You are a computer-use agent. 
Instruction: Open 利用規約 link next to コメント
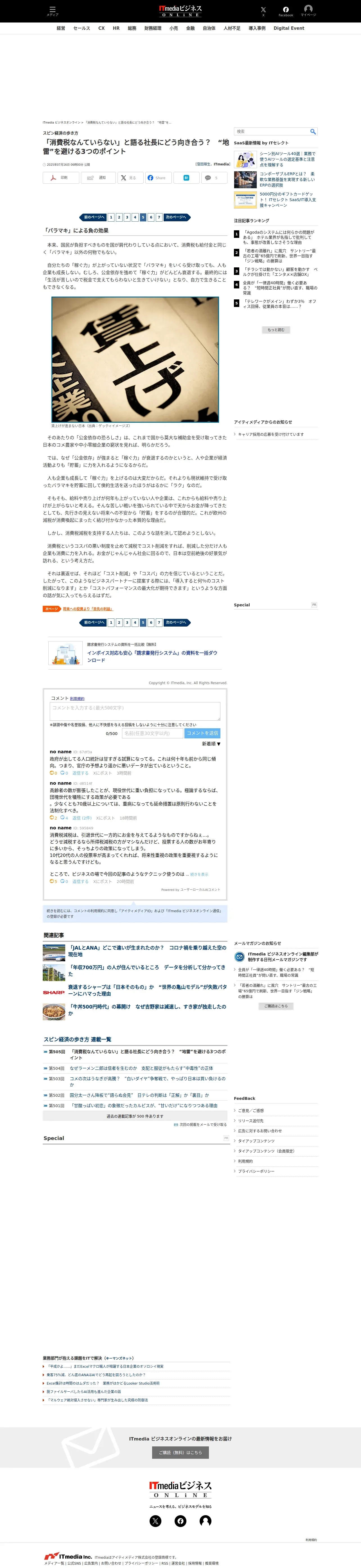click(x=77, y=699)
